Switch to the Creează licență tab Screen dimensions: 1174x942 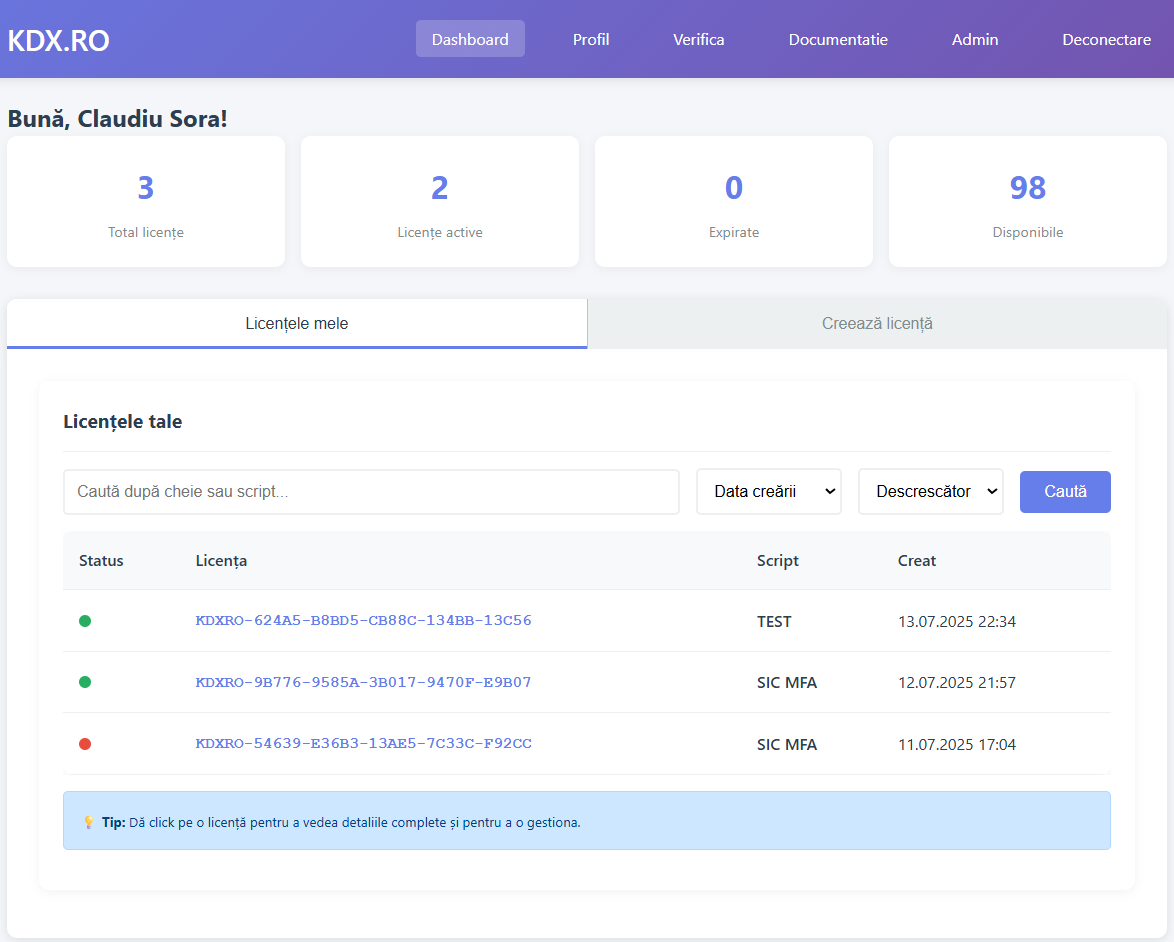point(877,323)
